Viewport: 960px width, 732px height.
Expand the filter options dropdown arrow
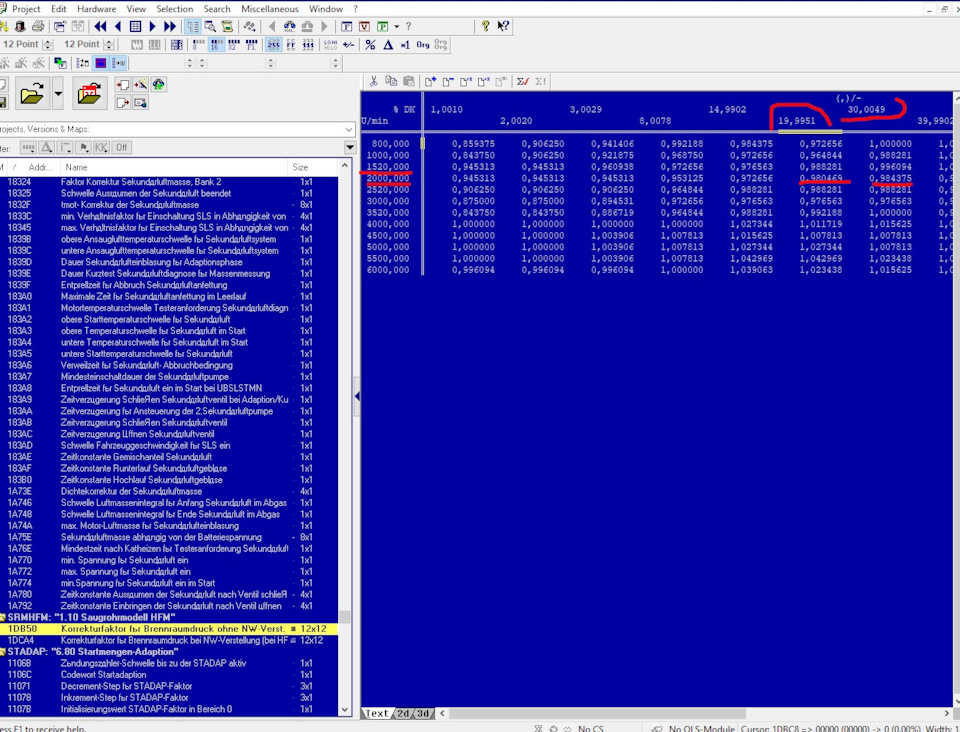tap(349, 147)
